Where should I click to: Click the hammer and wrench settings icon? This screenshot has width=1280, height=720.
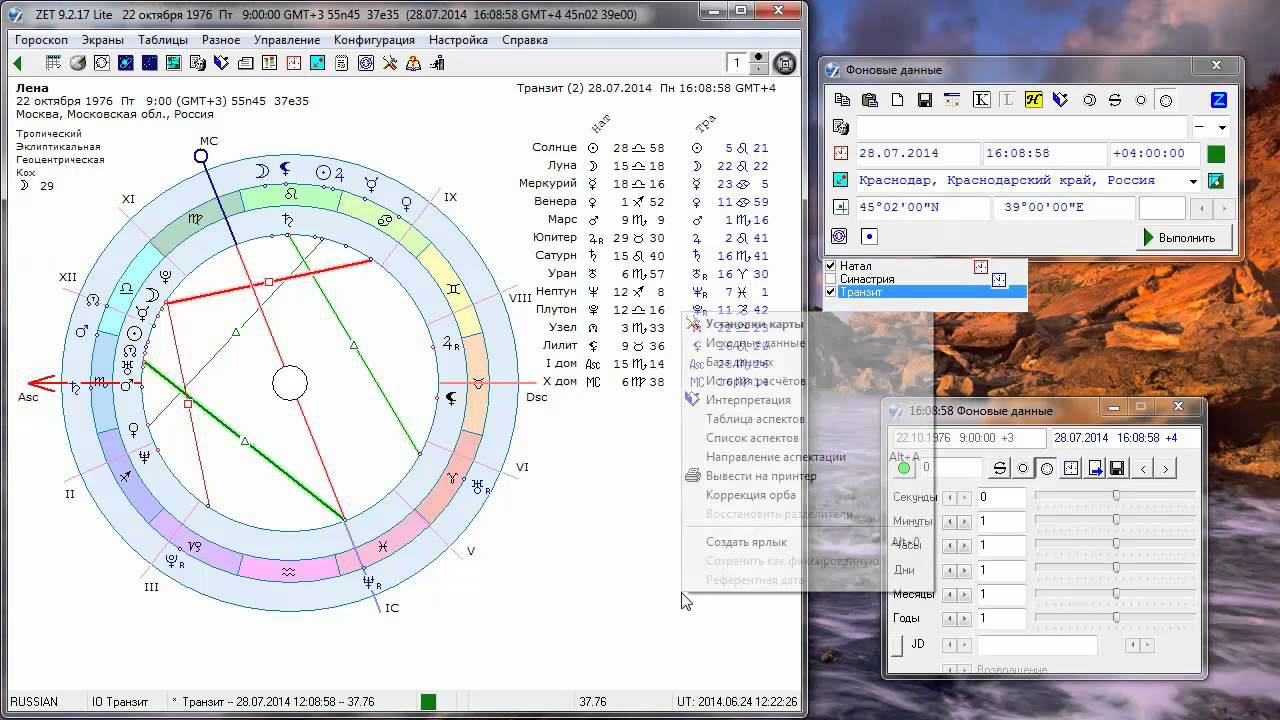click(x=390, y=63)
